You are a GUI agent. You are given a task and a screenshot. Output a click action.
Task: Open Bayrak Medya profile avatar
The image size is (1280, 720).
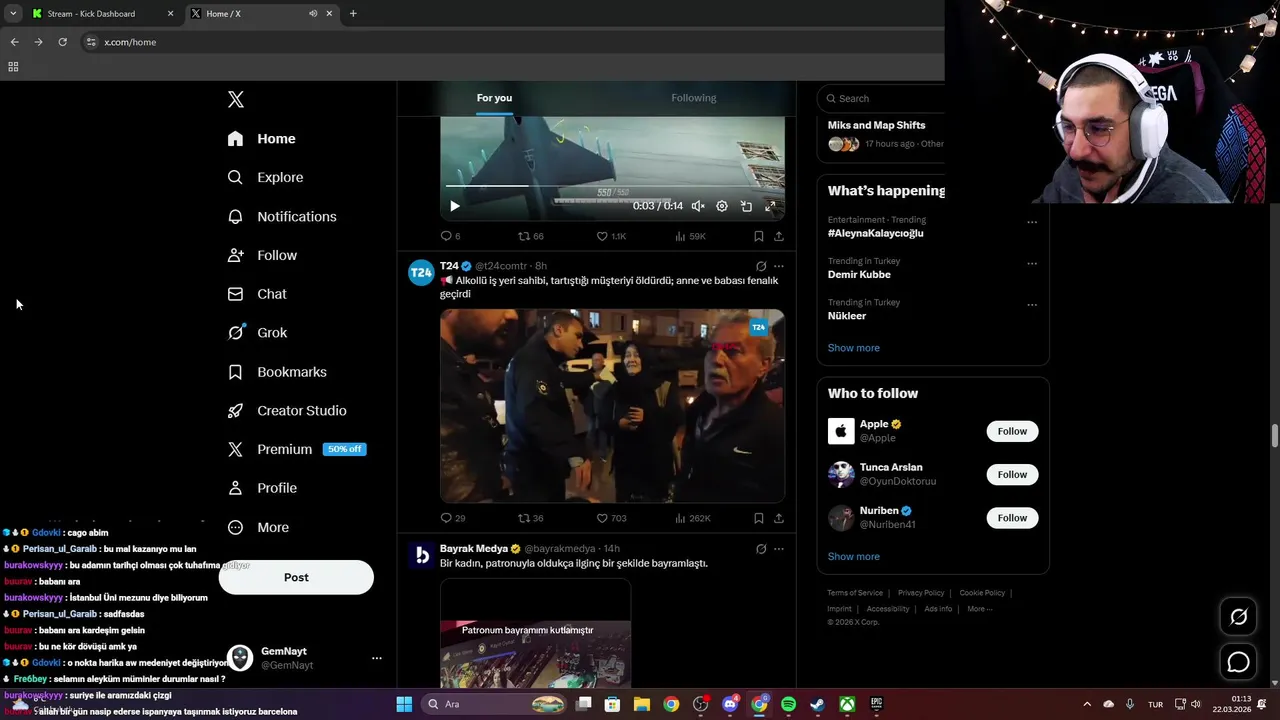[421, 554]
